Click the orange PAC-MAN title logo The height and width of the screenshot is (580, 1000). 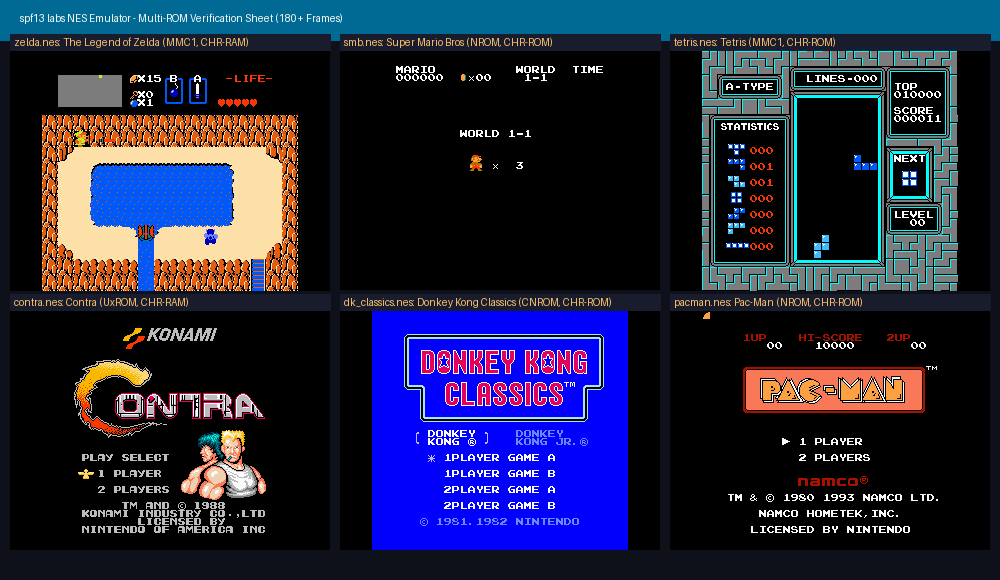pyautogui.click(x=834, y=389)
